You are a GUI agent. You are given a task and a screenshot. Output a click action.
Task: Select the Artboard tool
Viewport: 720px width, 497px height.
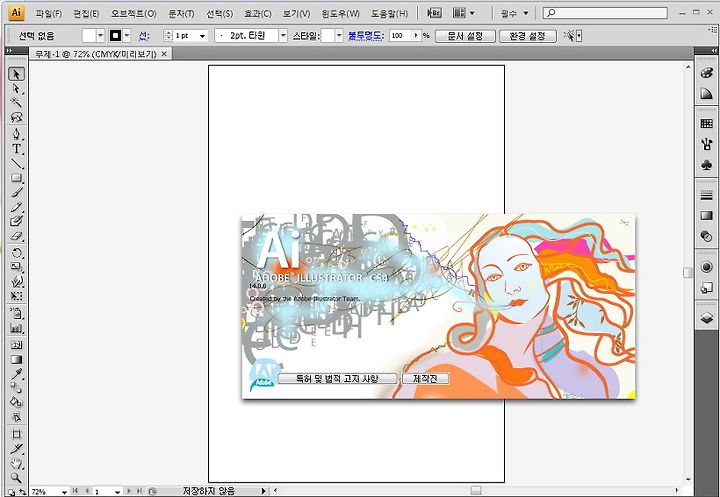pos(16,434)
